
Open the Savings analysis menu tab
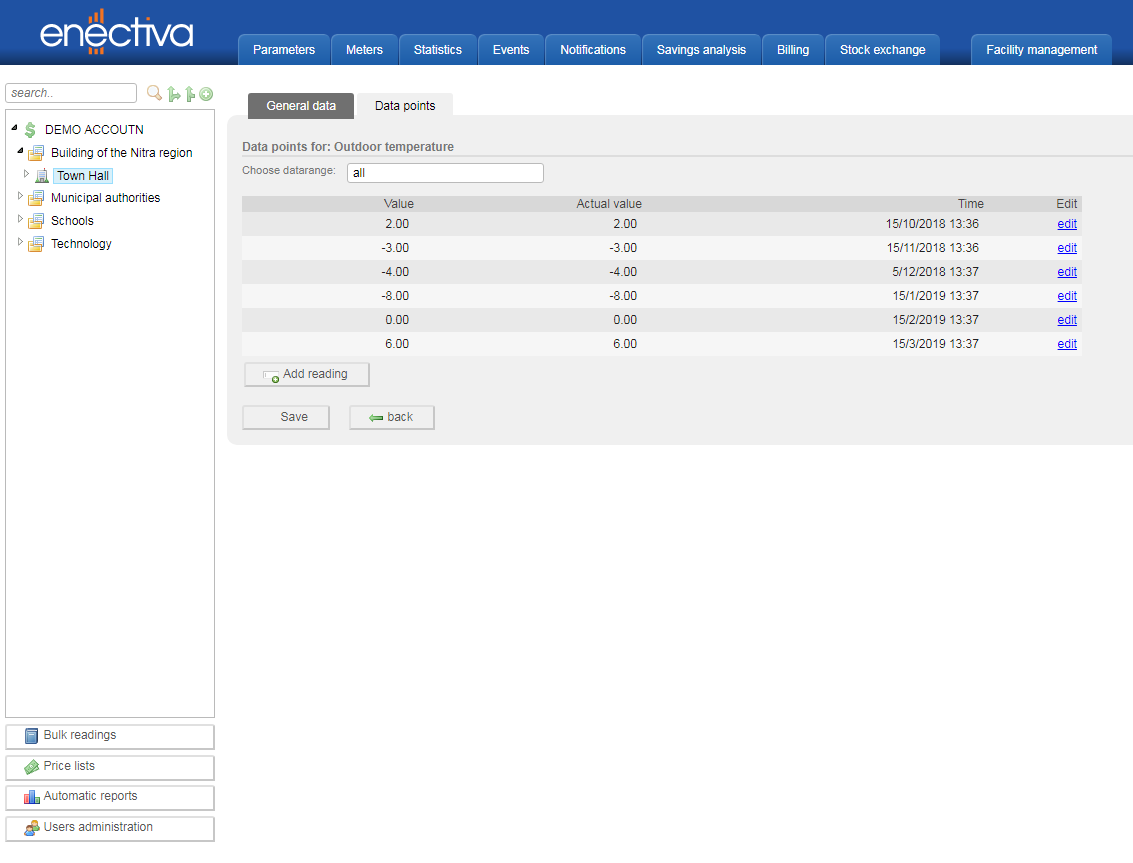(701, 50)
